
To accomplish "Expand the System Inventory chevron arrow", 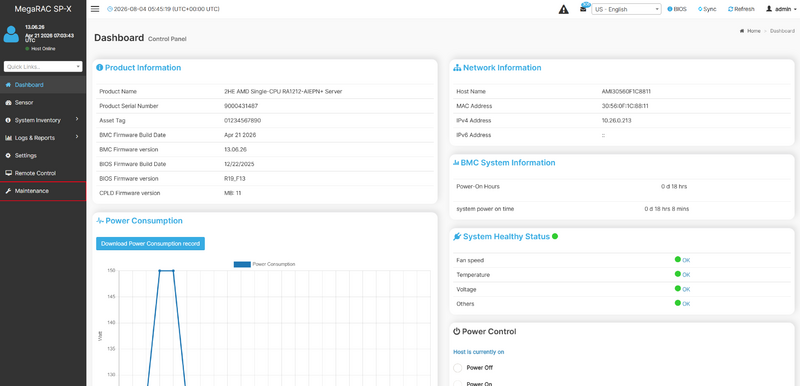I will click(x=77, y=119).
